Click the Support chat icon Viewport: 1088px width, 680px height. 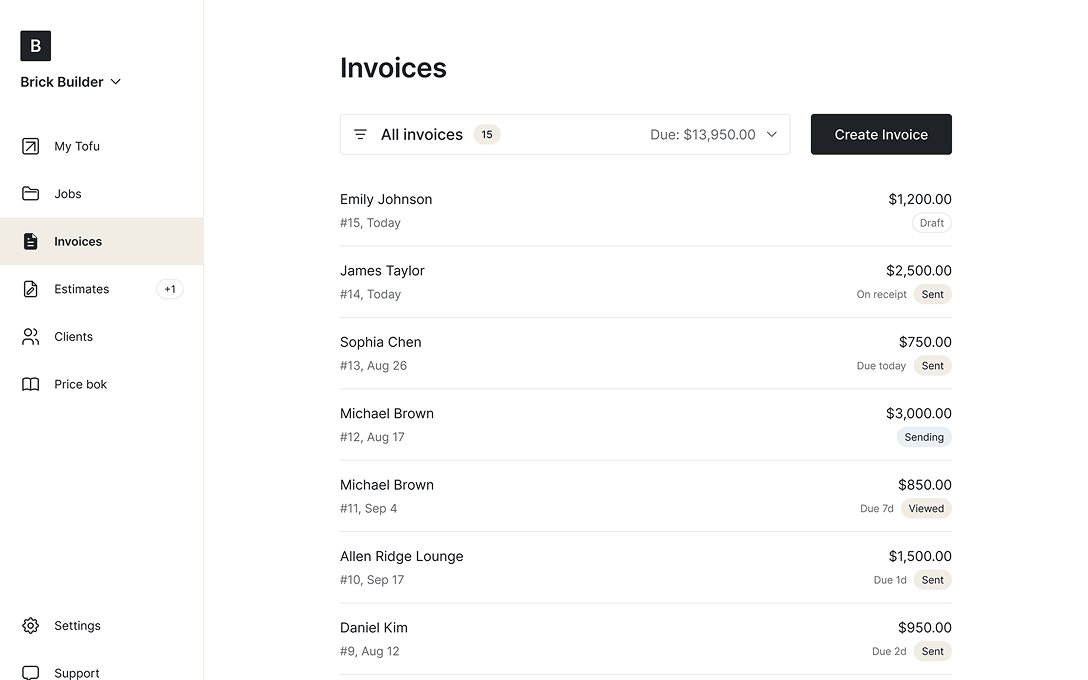pos(31,673)
